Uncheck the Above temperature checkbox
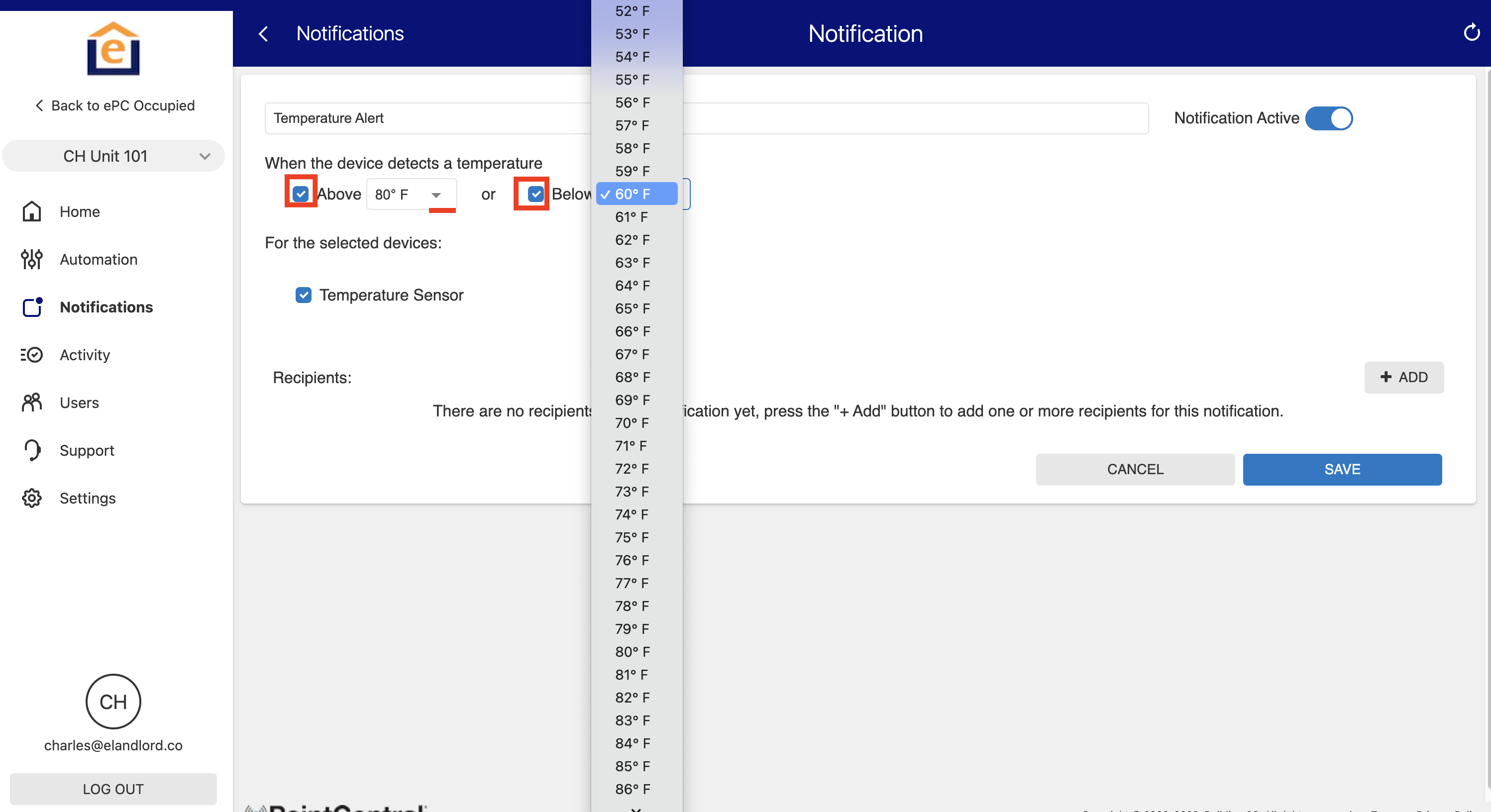The width and height of the screenshot is (1491, 812). click(x=301, y=194)
